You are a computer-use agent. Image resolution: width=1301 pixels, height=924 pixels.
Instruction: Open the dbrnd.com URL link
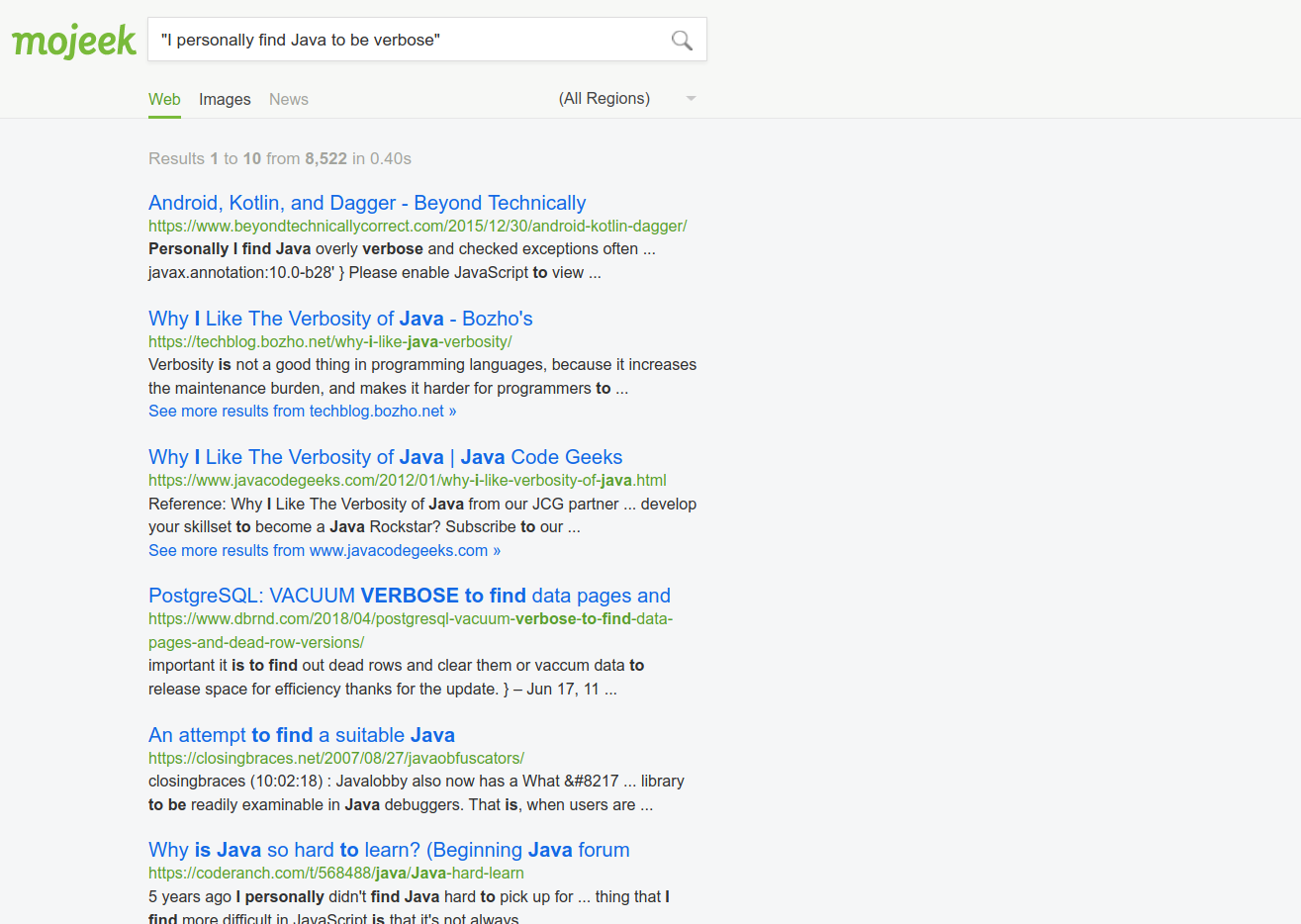coord(411,630)
